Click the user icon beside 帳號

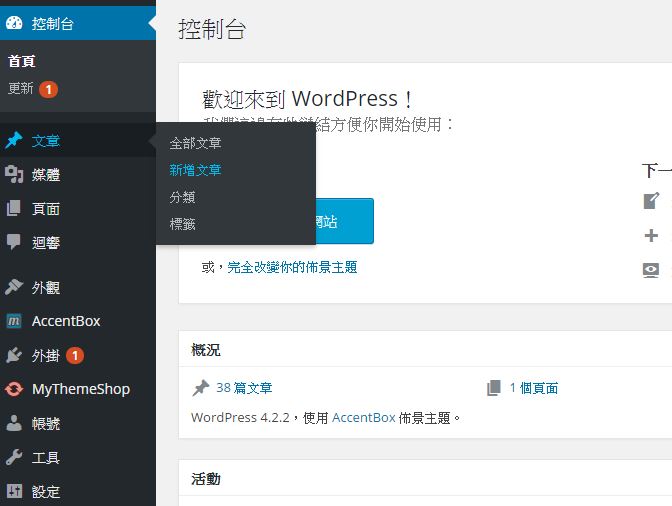(x=14, y=423)
